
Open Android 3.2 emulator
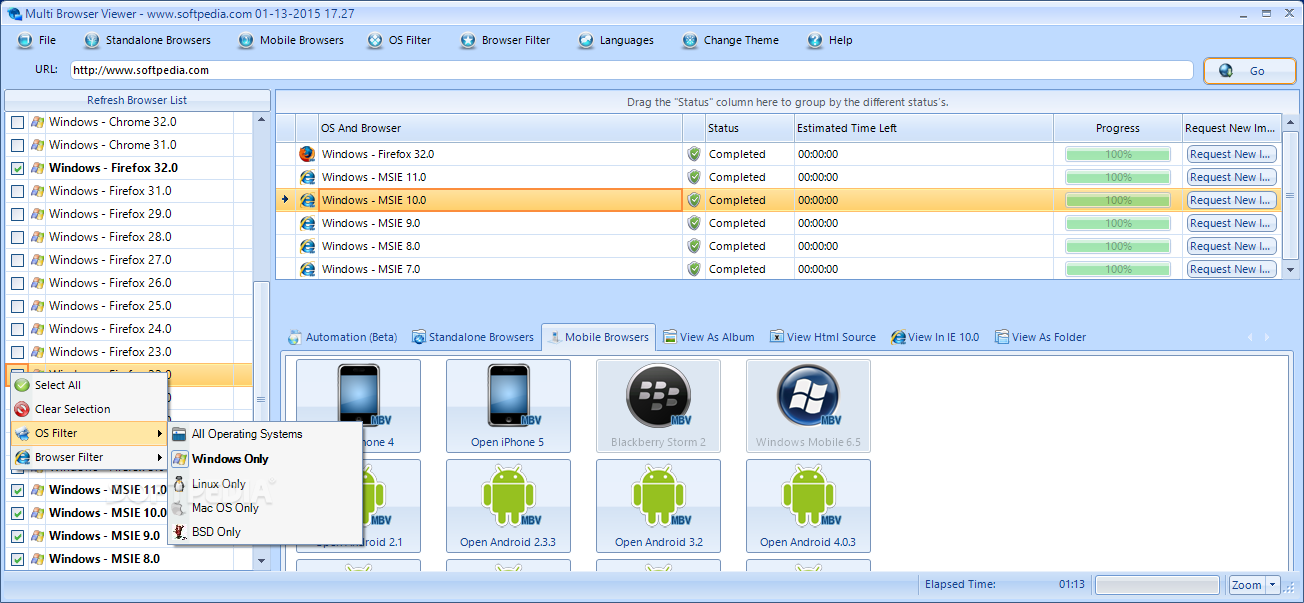pyautogui.click(x=658, y=505)
